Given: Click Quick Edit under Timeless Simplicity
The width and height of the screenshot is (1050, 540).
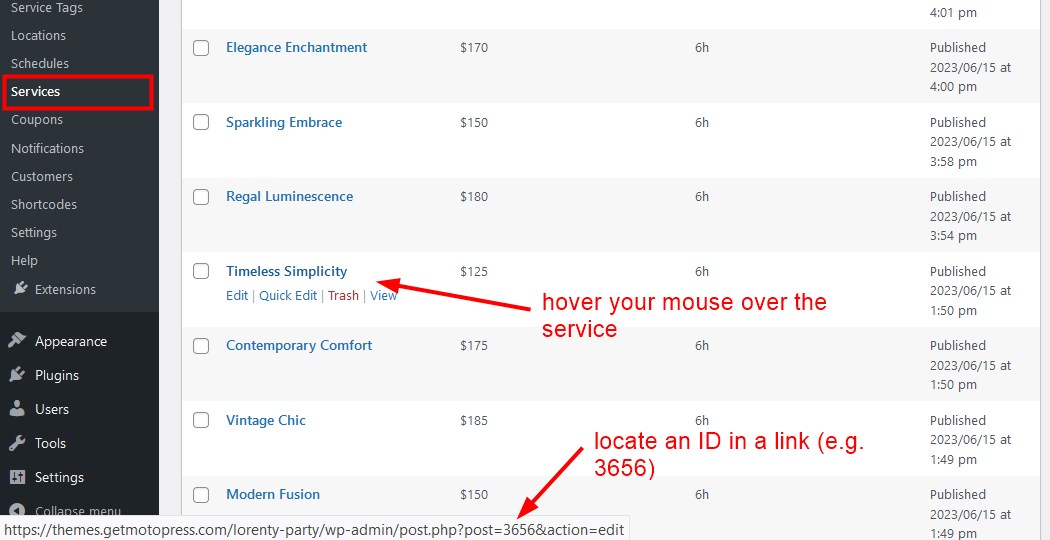Looking at the screenshot, I should pos(288,295).
